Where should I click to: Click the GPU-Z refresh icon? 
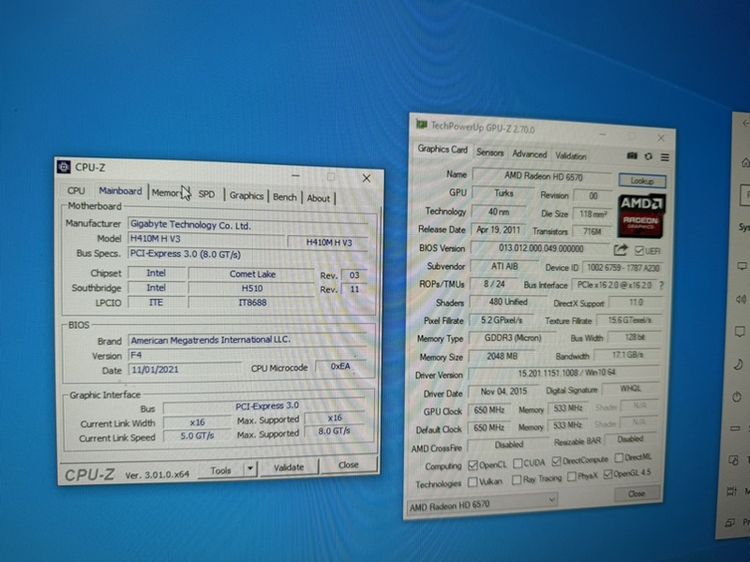tap(649, 156)
